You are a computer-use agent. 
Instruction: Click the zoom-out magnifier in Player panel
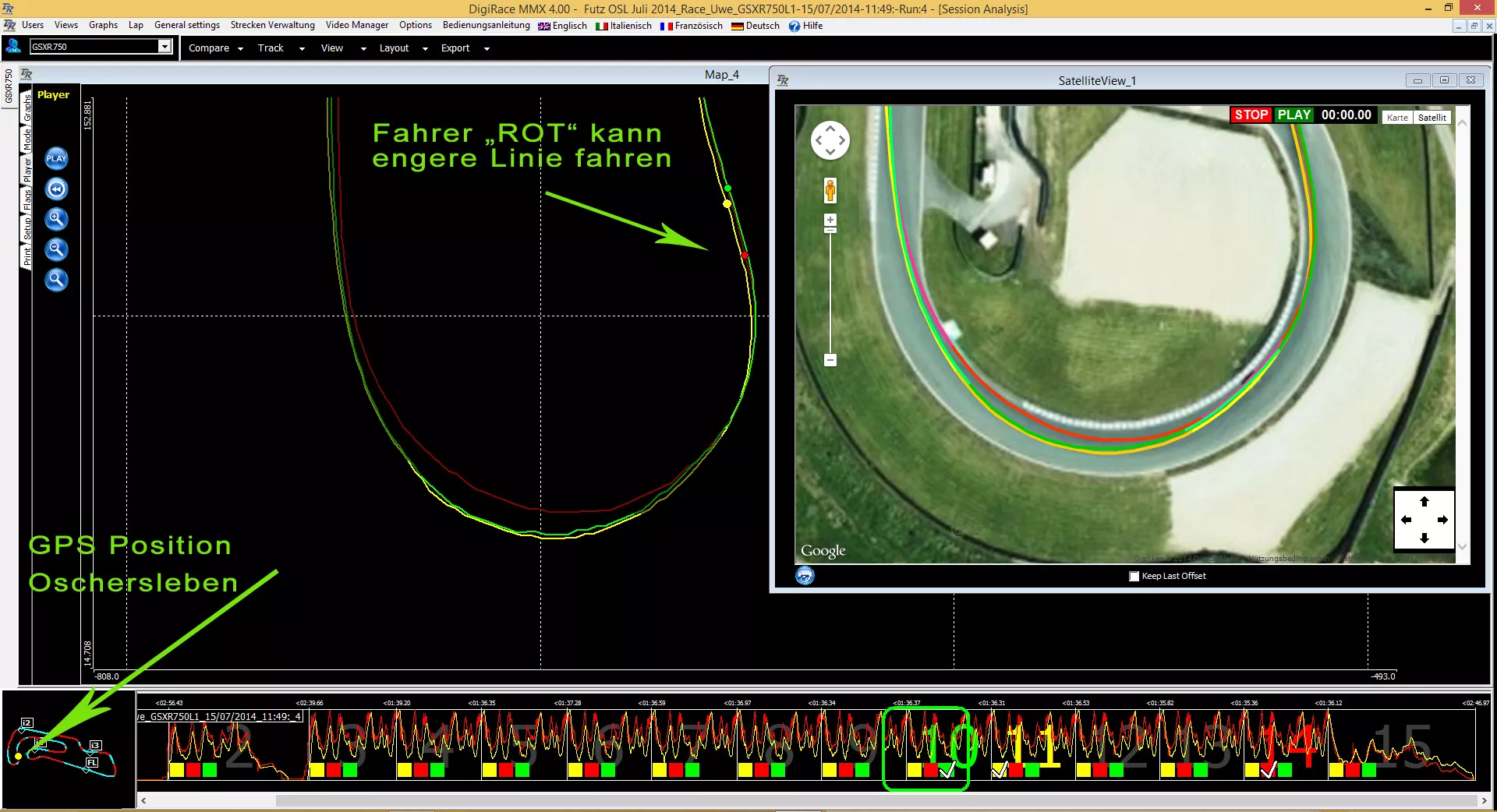56,249
